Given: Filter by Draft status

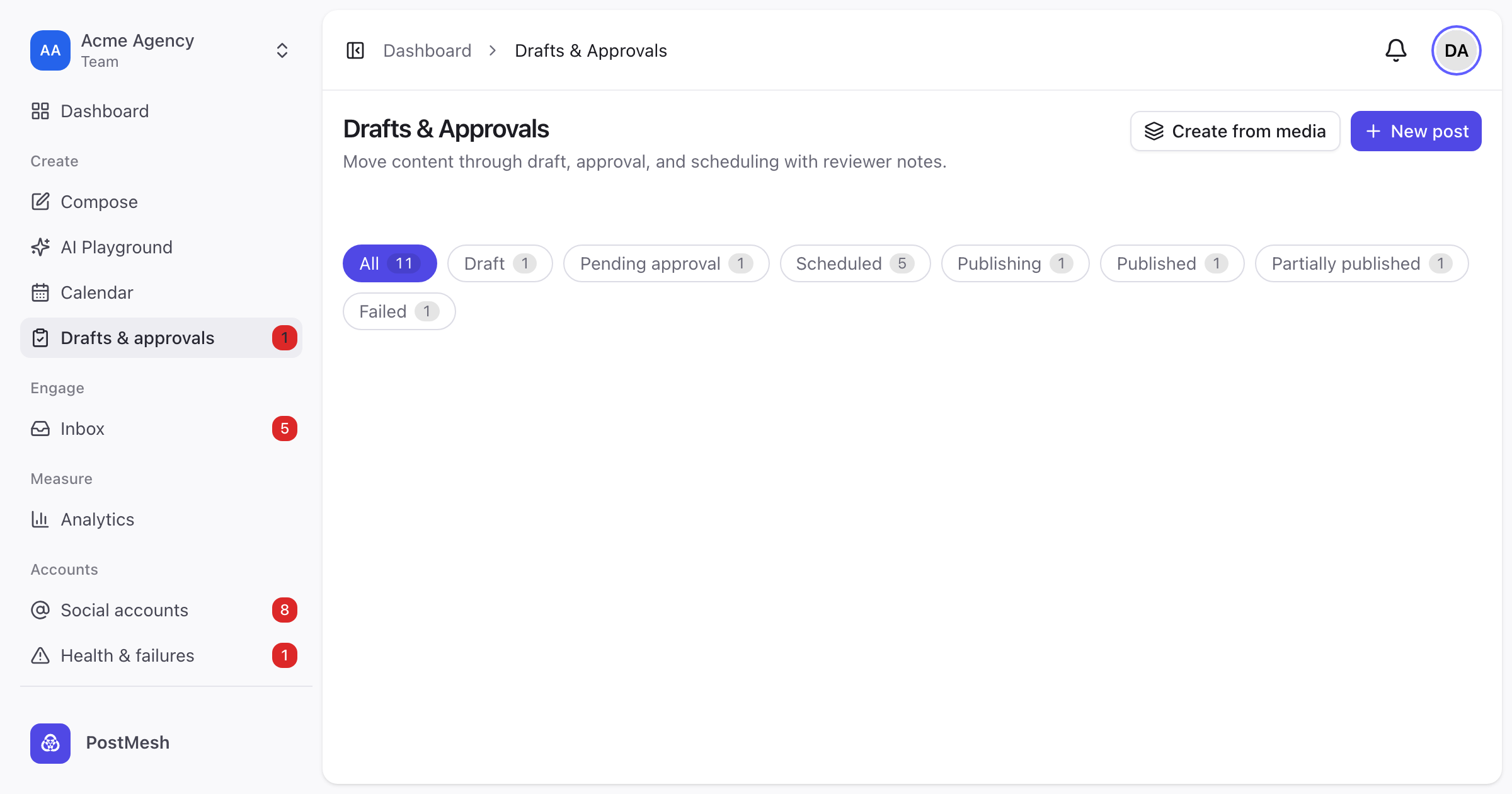Looking at the screenshot, I should point(500,263).
